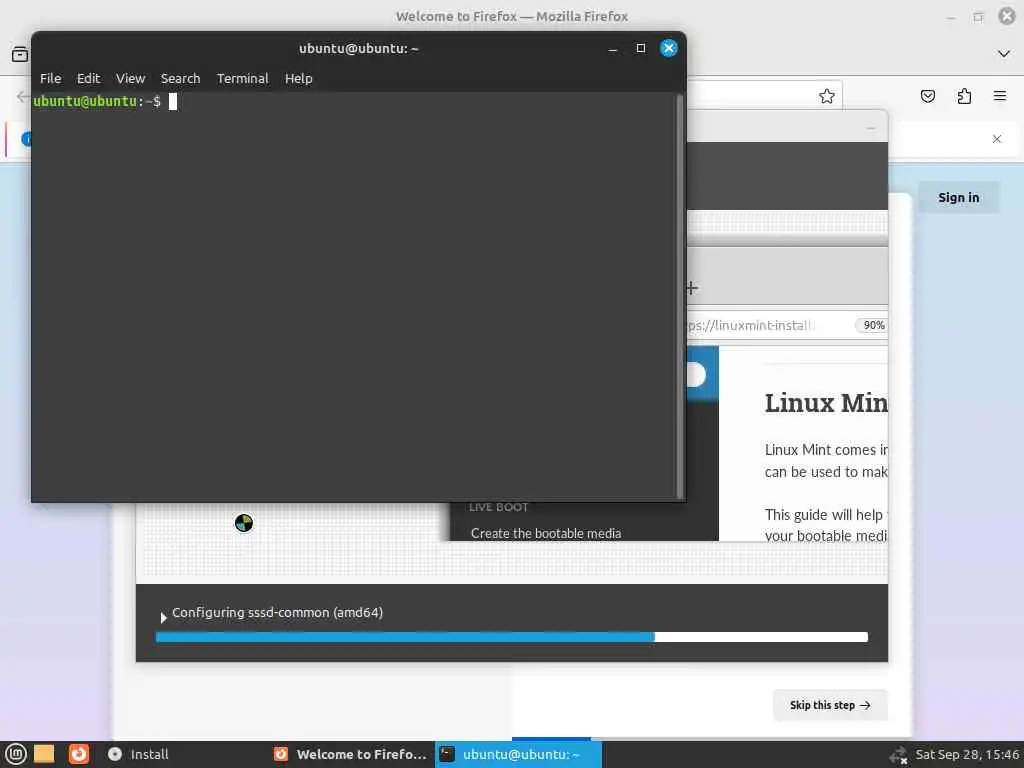
Task: Click the installer progress bar
Action: pyautogui.click(x=512, y=637)
